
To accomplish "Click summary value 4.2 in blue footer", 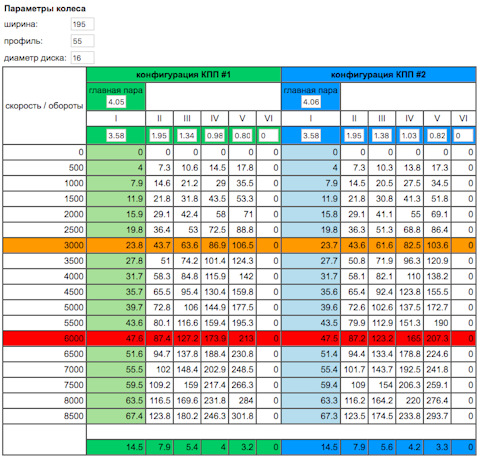I will coord(410,447).
